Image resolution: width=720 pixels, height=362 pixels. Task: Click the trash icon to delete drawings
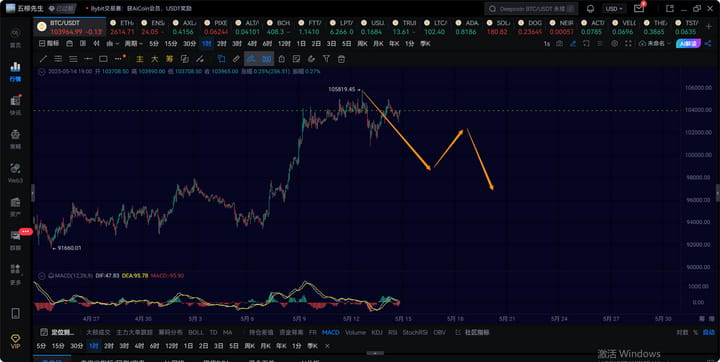pos(341,59)
